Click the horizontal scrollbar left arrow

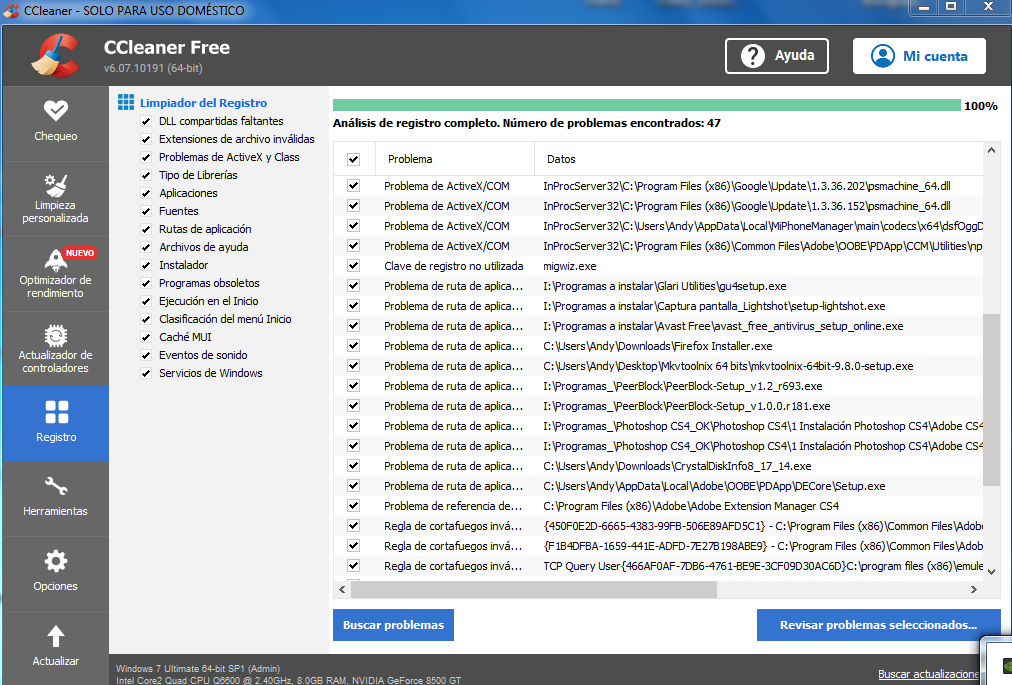click(x=342, y=589)
